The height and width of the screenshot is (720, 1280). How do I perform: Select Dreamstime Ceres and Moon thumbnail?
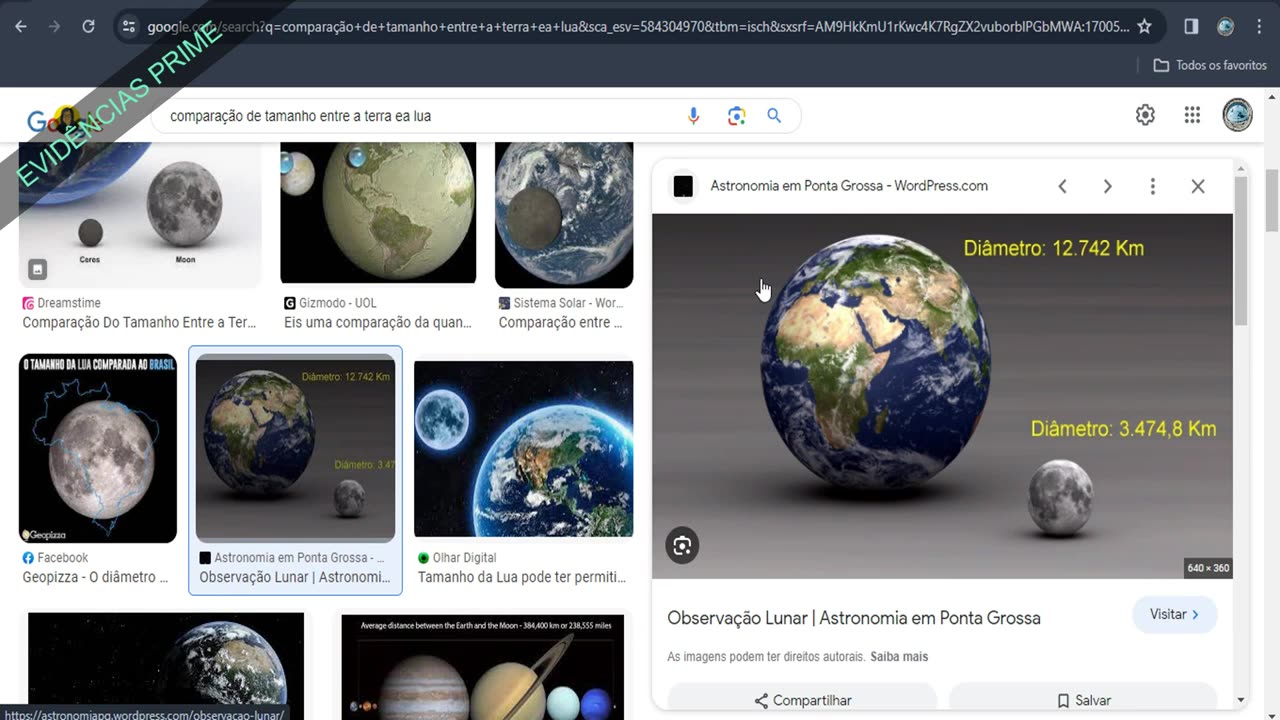coord(140,215)
